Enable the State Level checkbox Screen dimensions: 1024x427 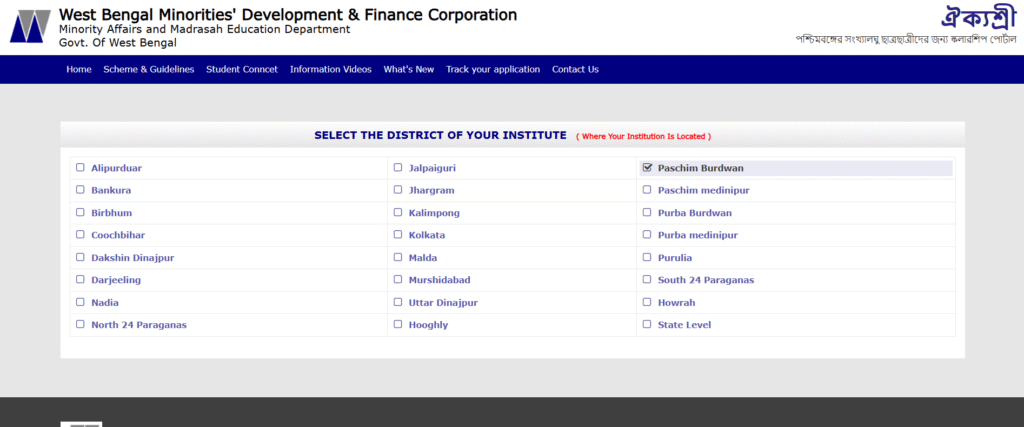(647, 324)
